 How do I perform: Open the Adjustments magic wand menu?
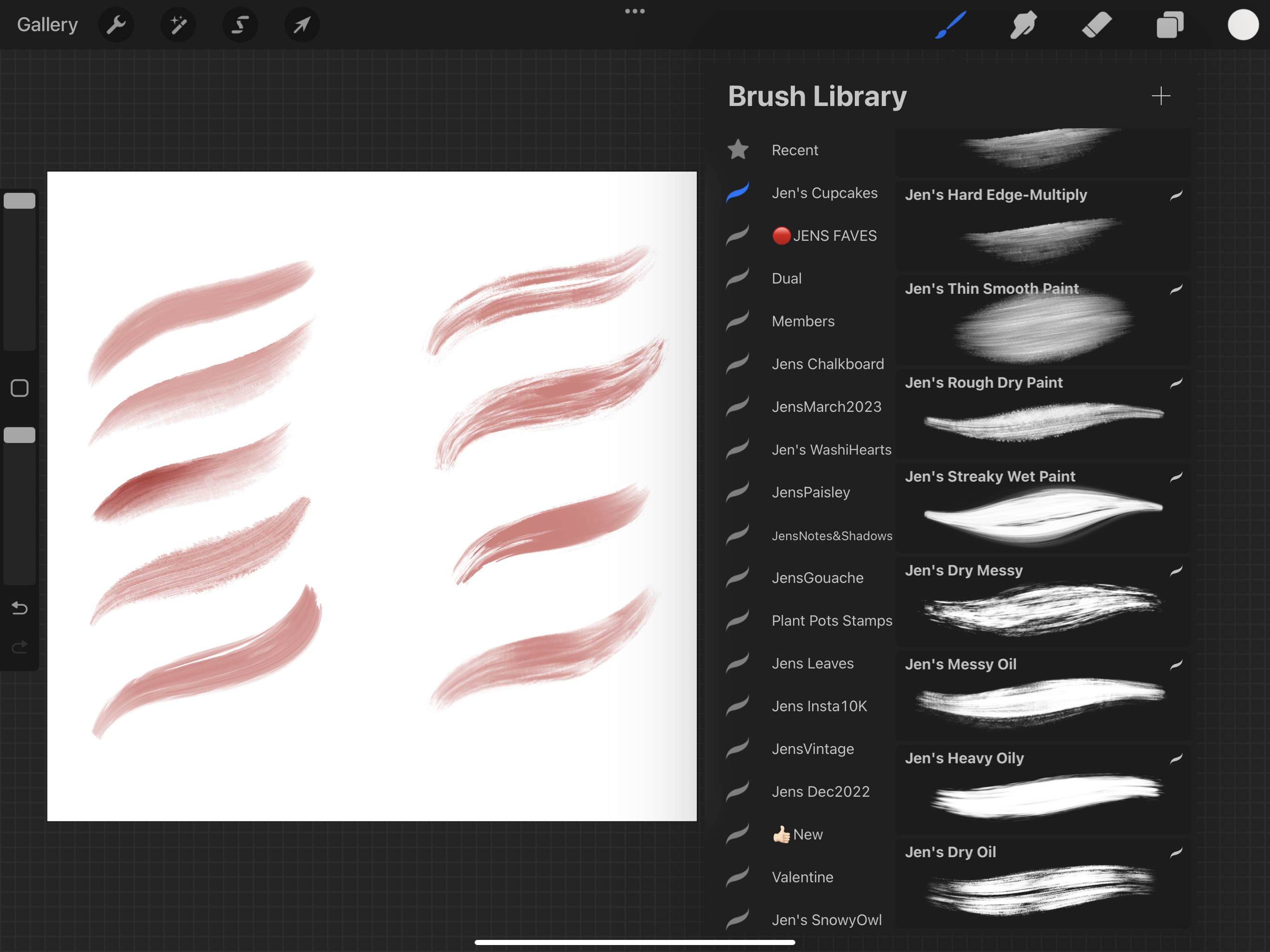[x=178, y=25]
